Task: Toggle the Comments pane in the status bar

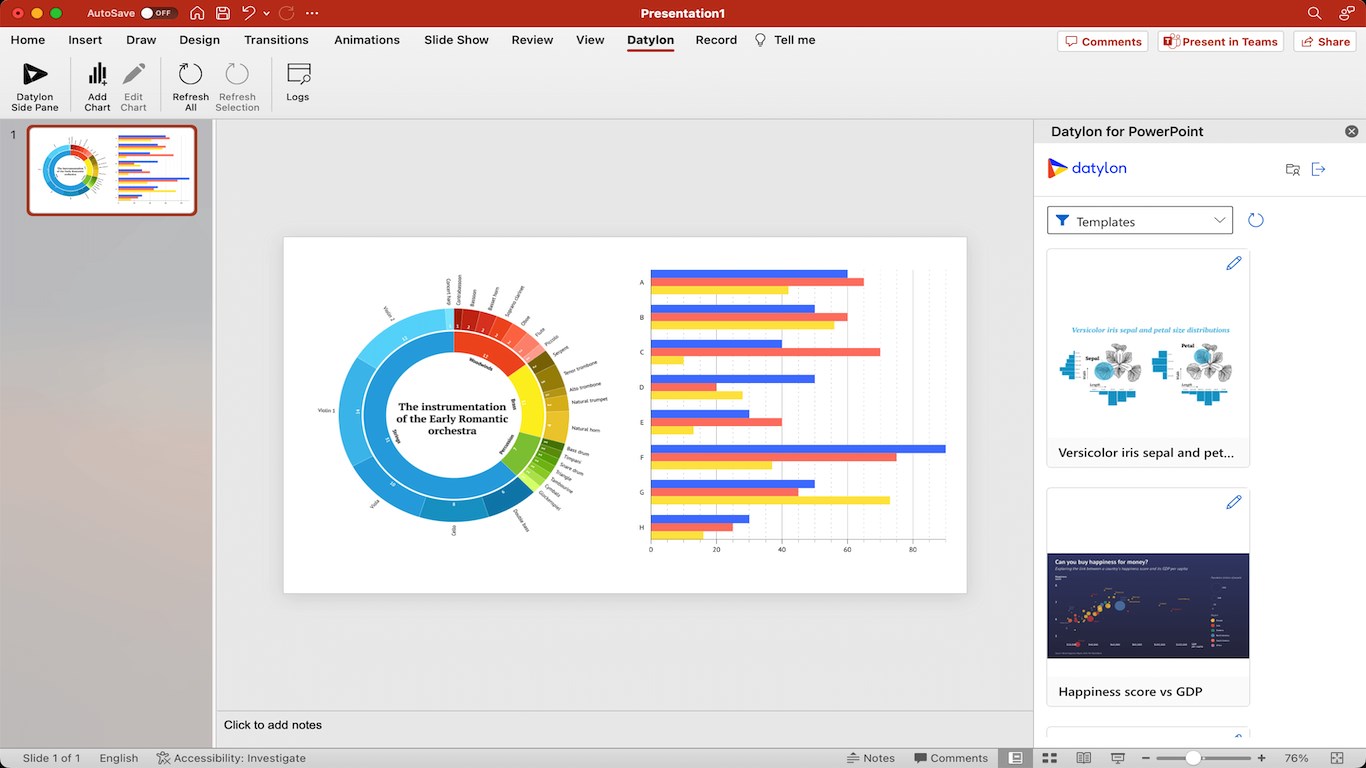Action: point(950,758)
